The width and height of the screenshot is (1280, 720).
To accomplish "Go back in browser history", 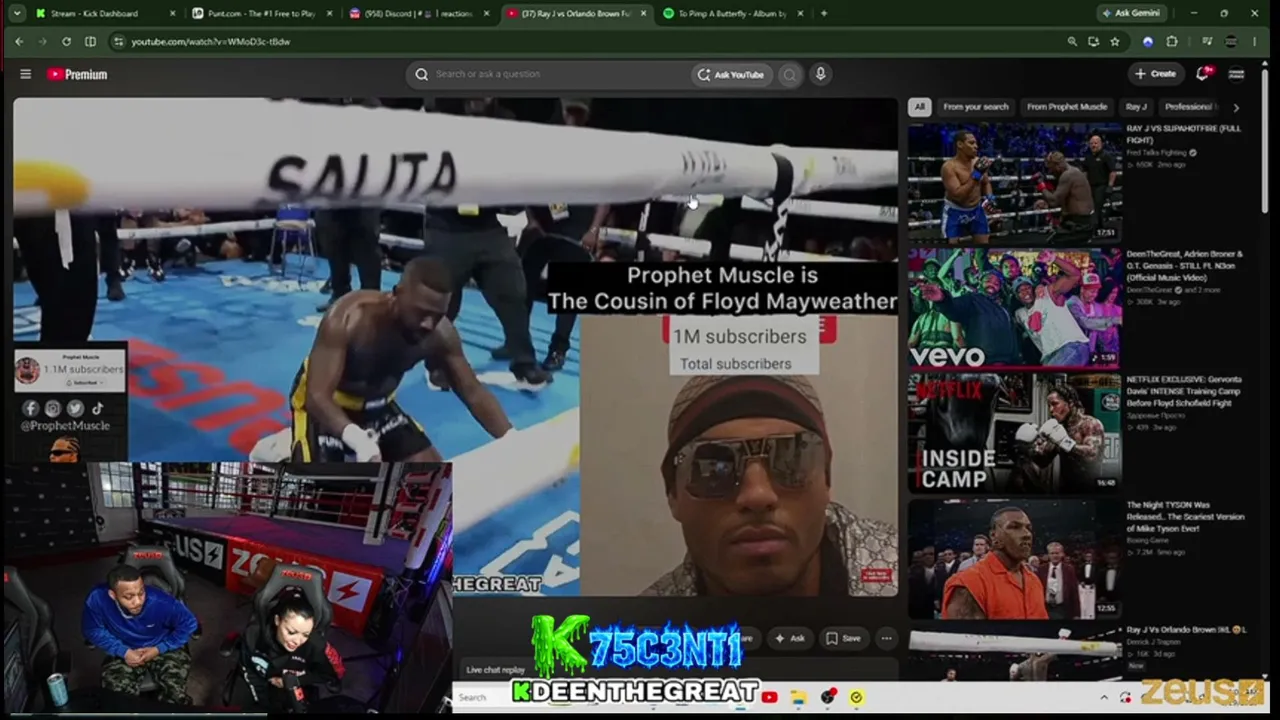I will click(x=19, y=42).
